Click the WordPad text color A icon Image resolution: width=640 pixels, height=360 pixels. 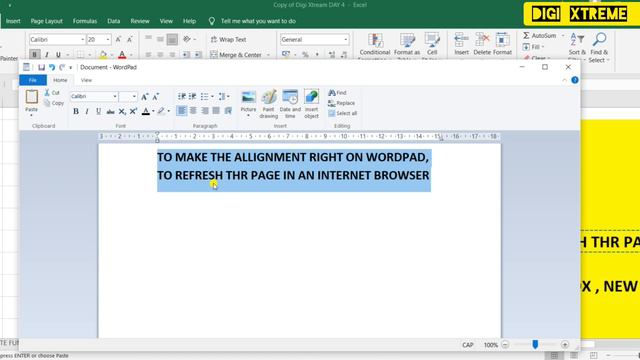(x=146, y=111)
